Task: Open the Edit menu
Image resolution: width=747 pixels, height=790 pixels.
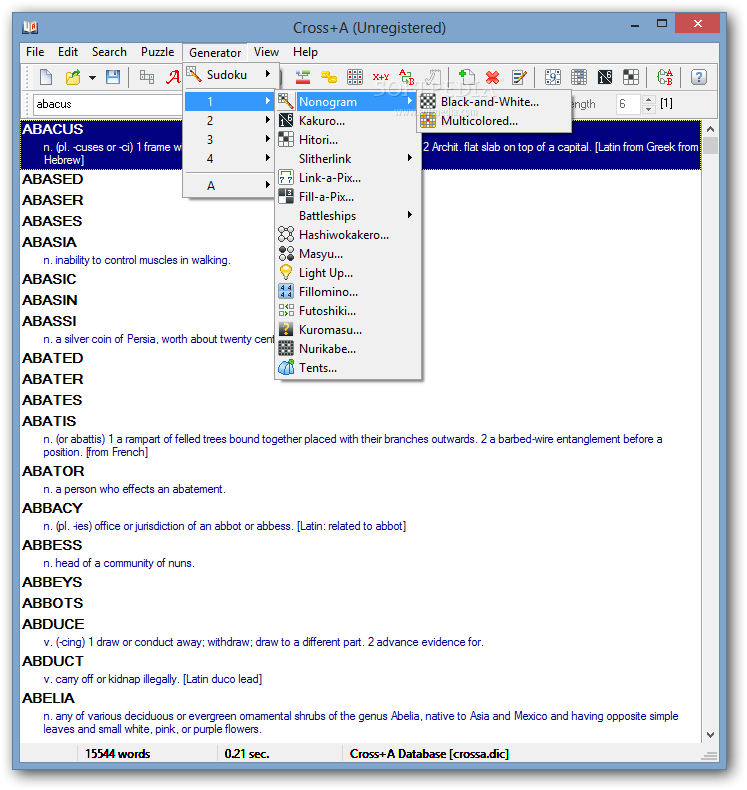Action: tap(68, 52)
